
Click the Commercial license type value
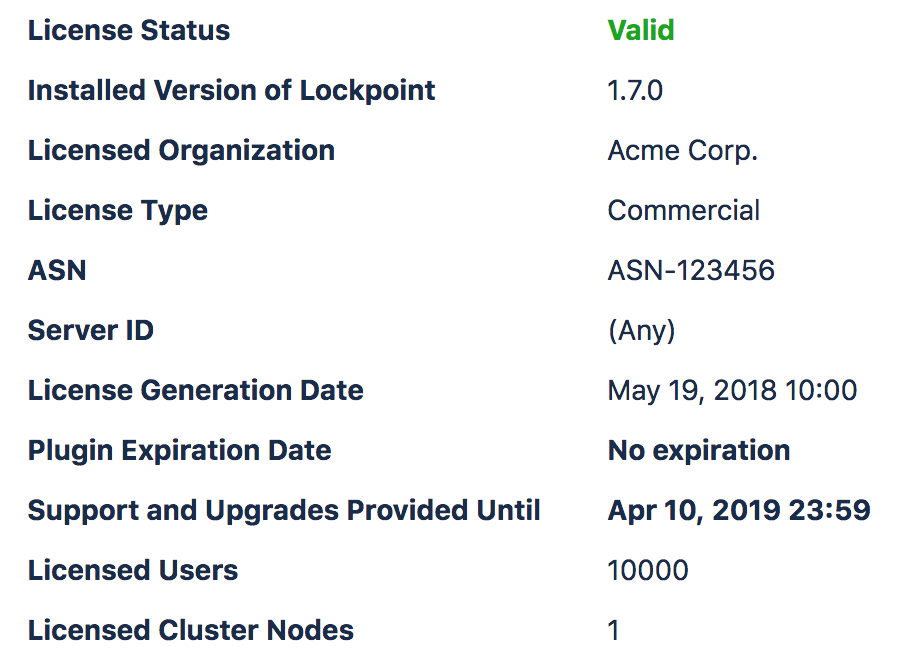point(684,210)
